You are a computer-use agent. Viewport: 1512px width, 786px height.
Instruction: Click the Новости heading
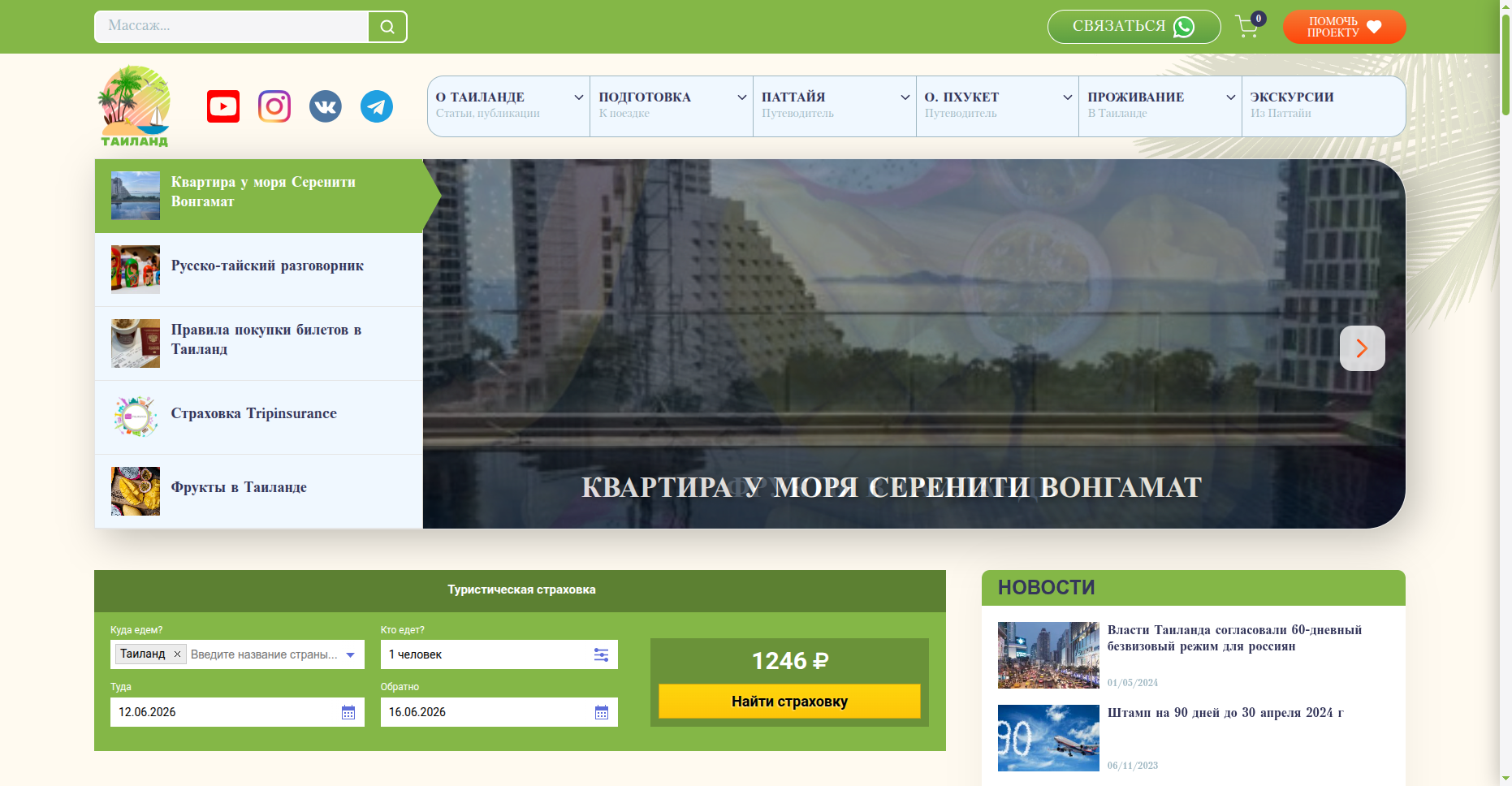coord(1047,587)
